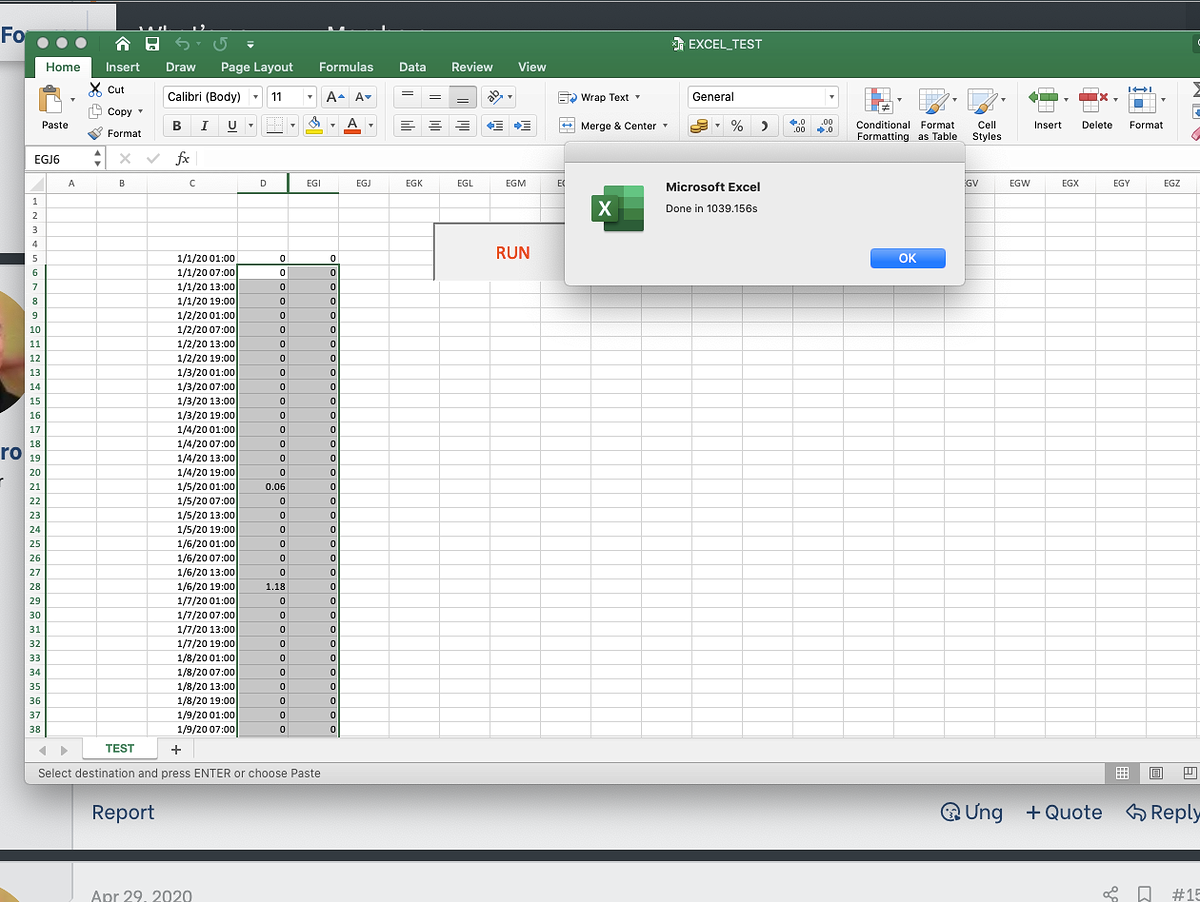Open Conditional Formatting
The image size is (1200, 902).
pos(883,113)
